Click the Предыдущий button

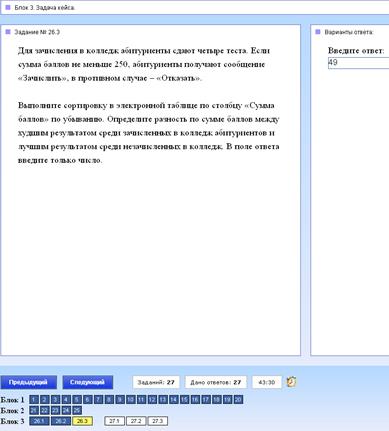click(x=28, y=382)
